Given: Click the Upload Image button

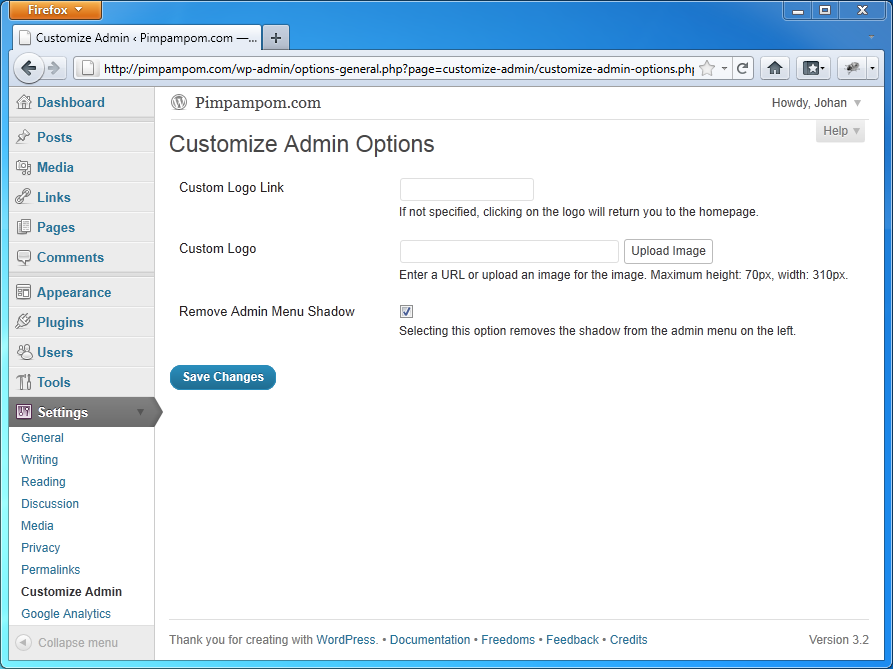Looking at the screenshot, I should 668,251.
